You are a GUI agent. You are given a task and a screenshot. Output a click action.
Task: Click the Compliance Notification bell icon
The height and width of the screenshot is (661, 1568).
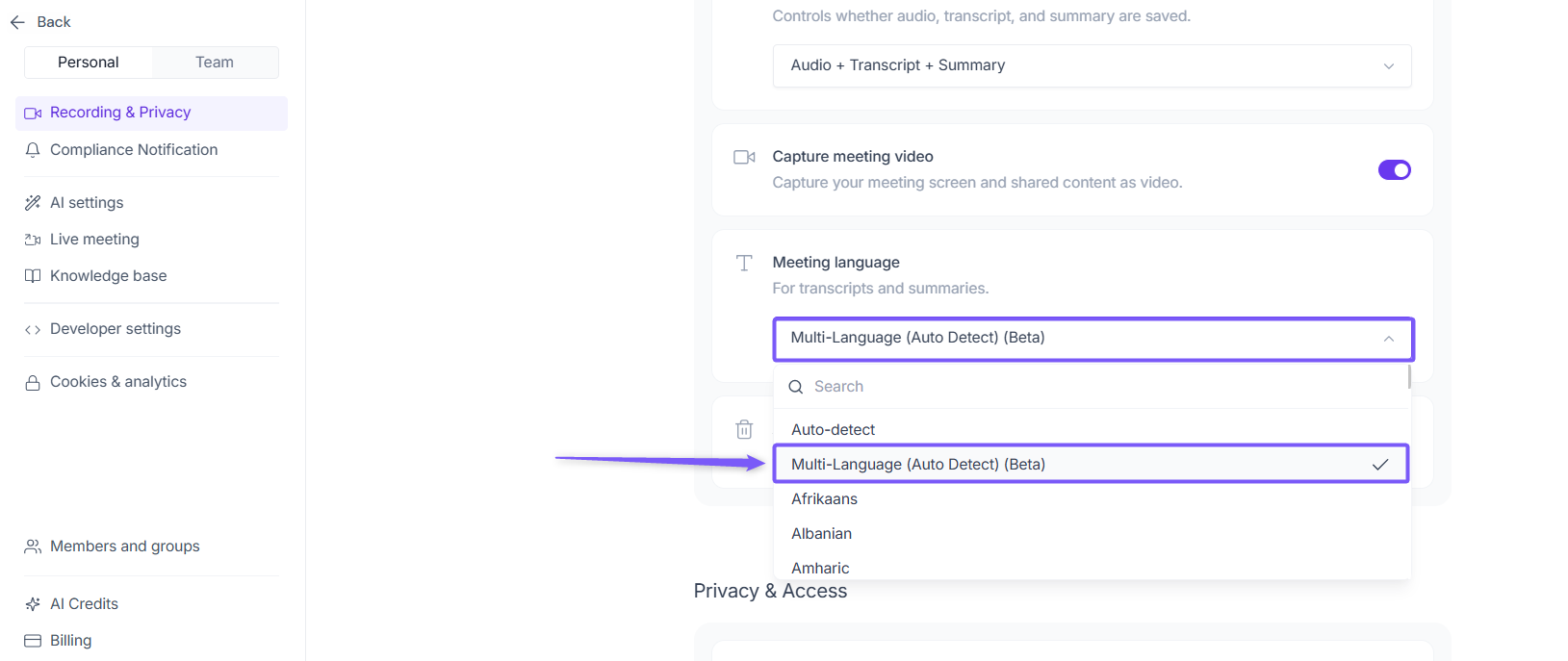pyautogui.click(x=33, y=150)
